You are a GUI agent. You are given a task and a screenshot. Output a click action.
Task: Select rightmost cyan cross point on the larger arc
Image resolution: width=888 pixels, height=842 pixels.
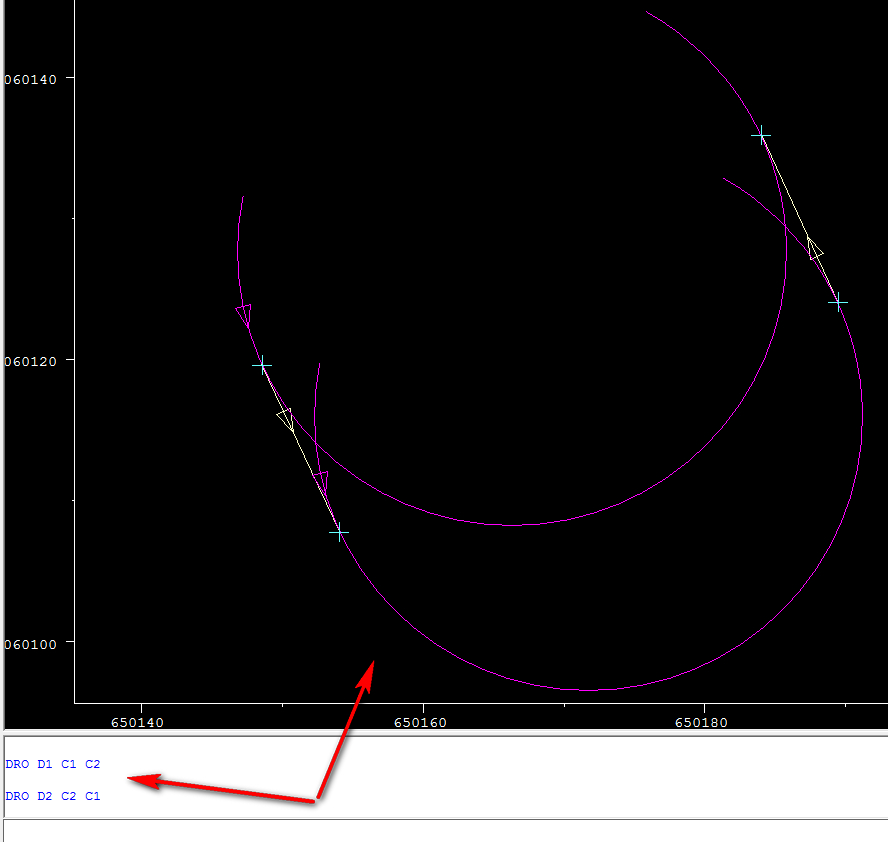[x=838, y=302]
